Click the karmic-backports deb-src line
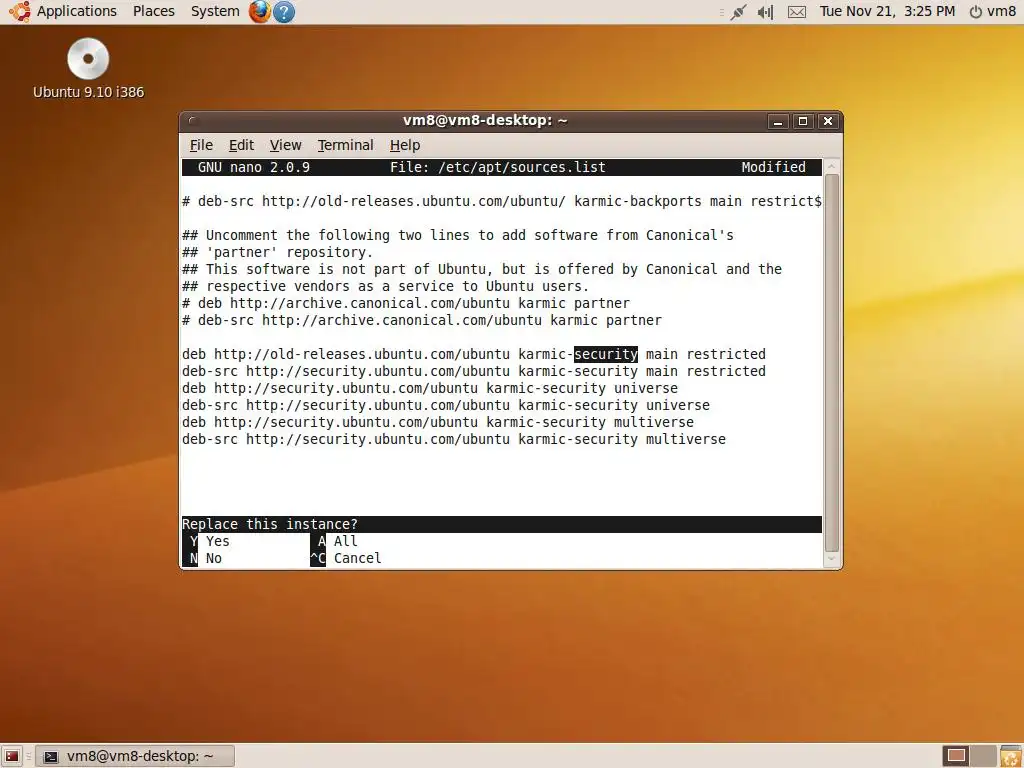Image resolution: width=1024 pixels, height=768 pixels. 502,201
